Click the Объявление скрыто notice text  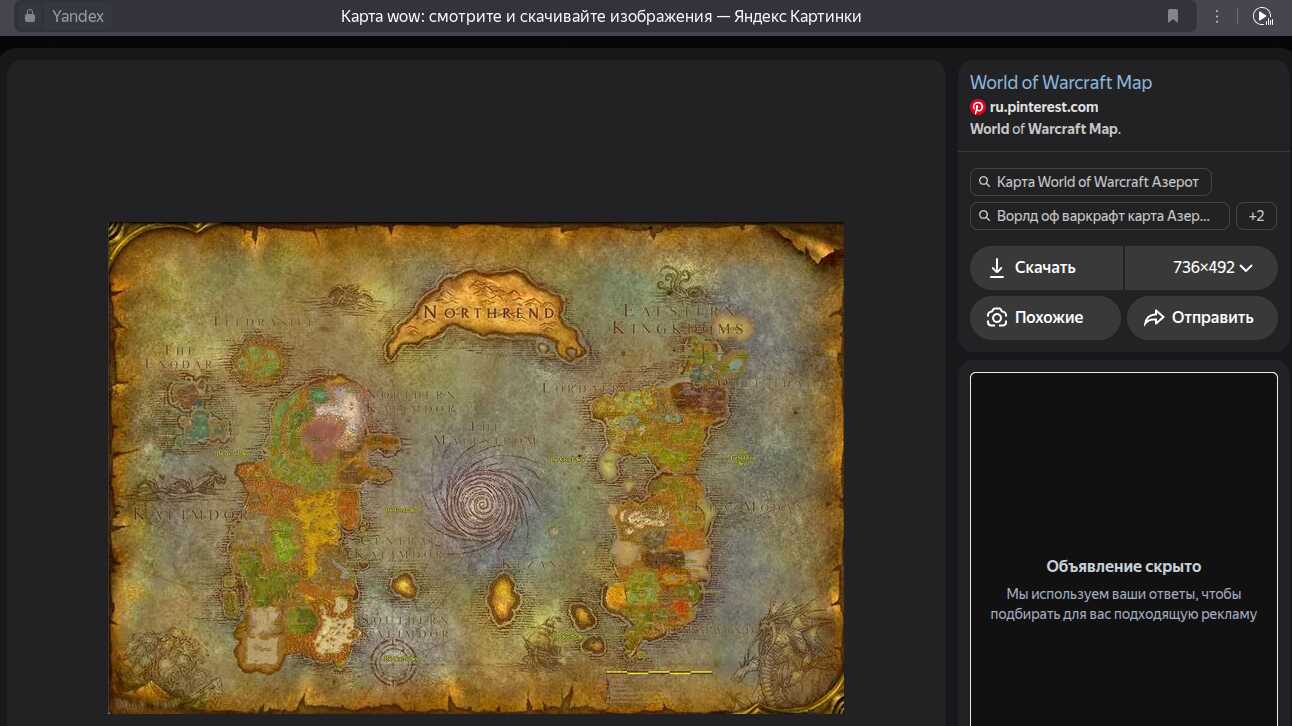1124,566
